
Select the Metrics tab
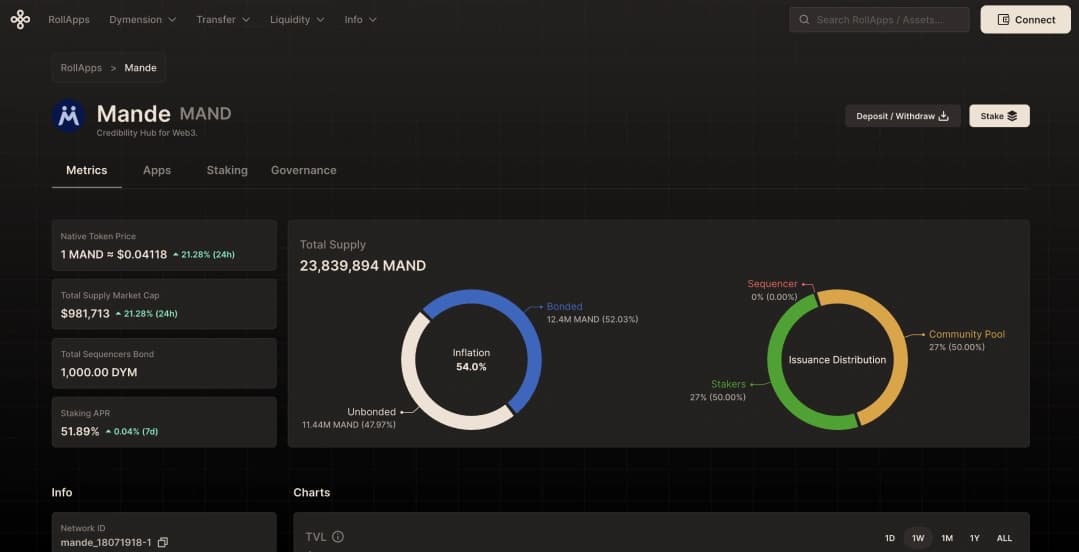87,170
